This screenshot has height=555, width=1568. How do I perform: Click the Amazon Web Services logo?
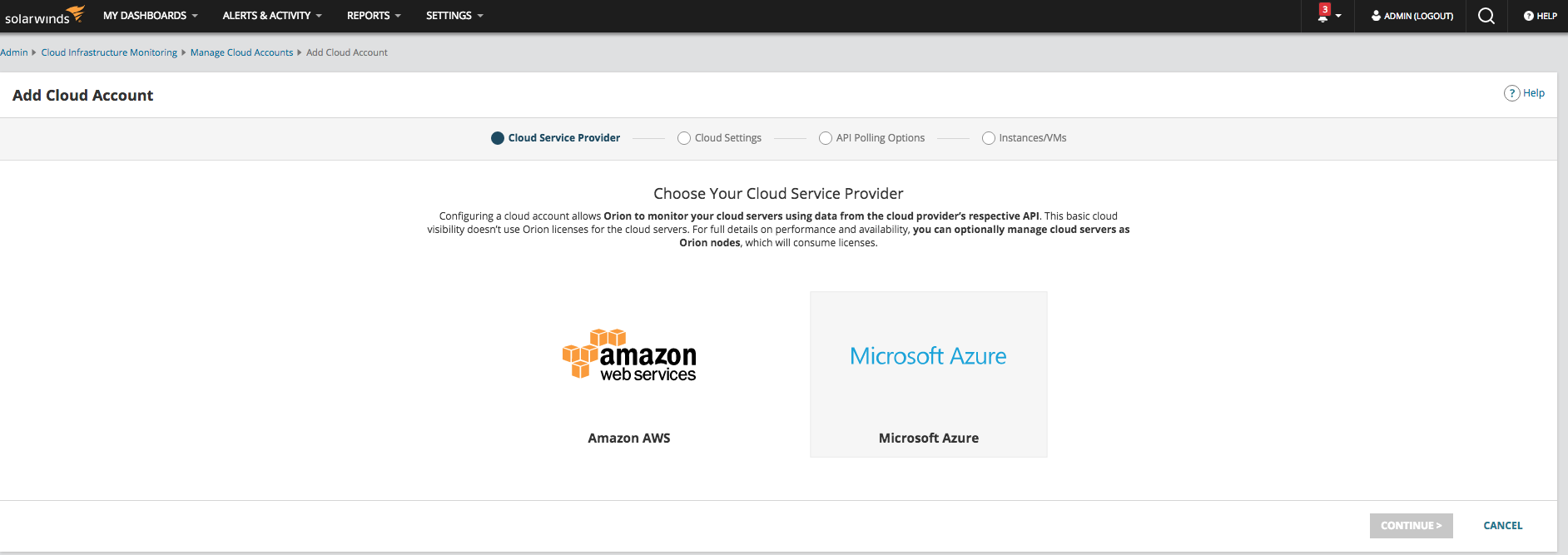[x=629, y=354]
